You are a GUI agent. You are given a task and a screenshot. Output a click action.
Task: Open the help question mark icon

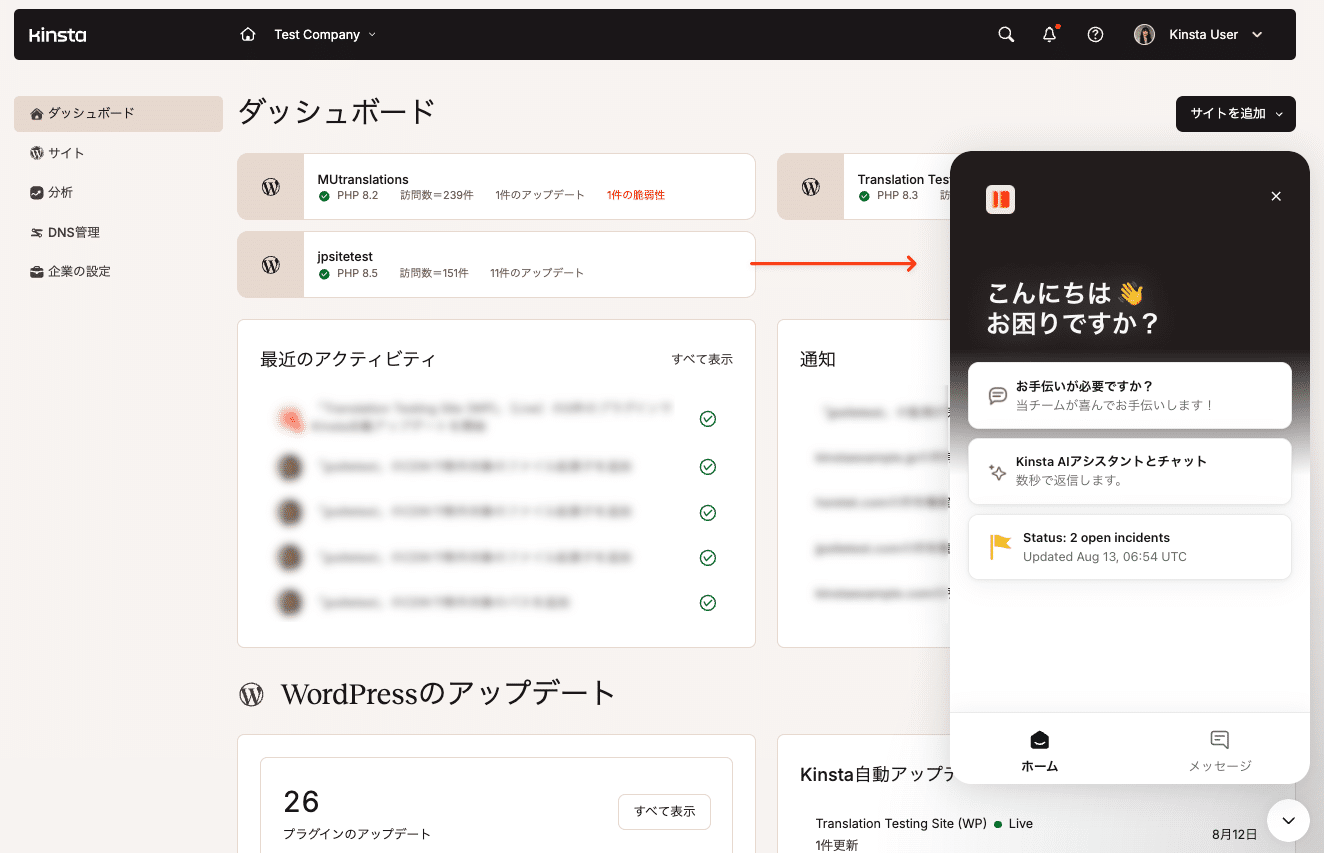point(1095,34)
